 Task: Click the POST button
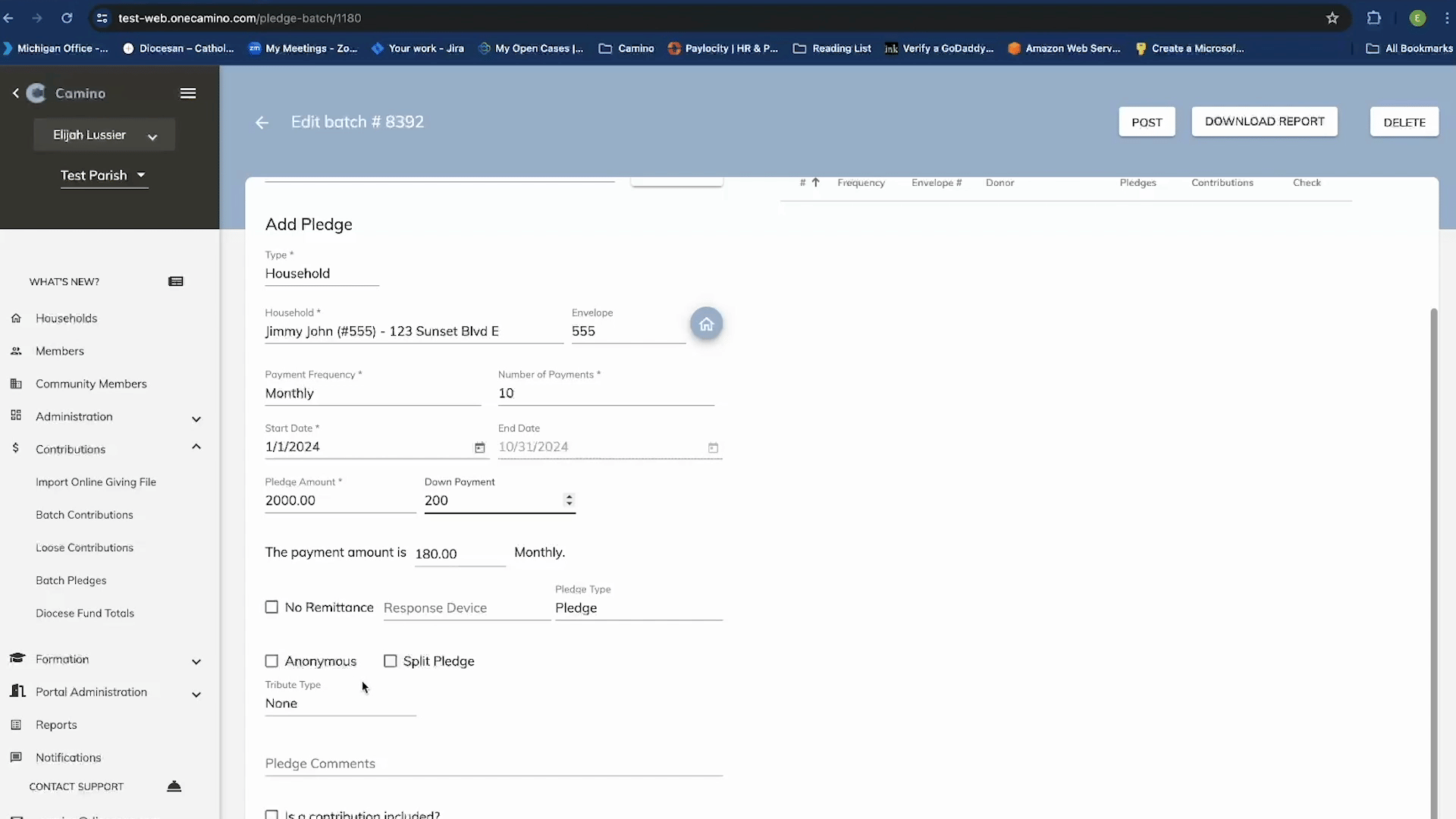[x=1147, y=122]
